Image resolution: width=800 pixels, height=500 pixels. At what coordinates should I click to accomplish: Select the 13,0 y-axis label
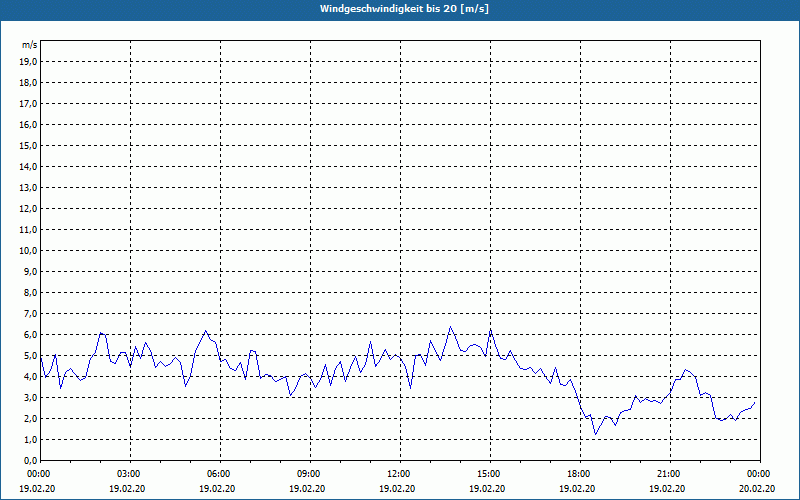(x=28, y=188)
